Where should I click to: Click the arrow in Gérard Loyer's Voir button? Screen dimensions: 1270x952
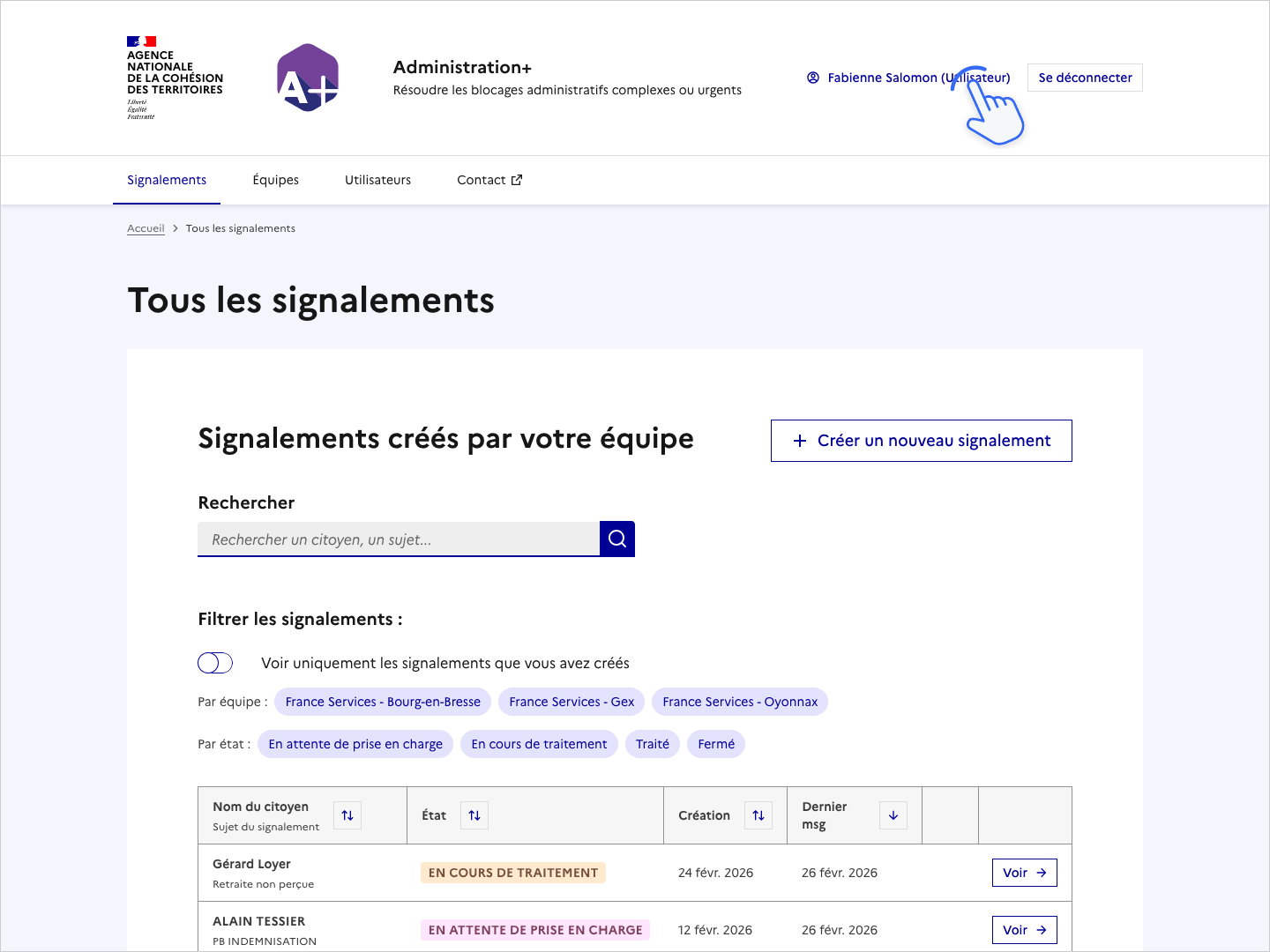click(1042, 872)
